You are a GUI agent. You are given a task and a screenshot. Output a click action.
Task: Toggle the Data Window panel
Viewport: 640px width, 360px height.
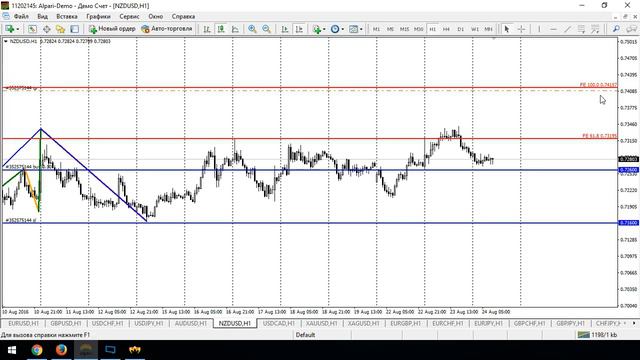click(x=47, y=29)
